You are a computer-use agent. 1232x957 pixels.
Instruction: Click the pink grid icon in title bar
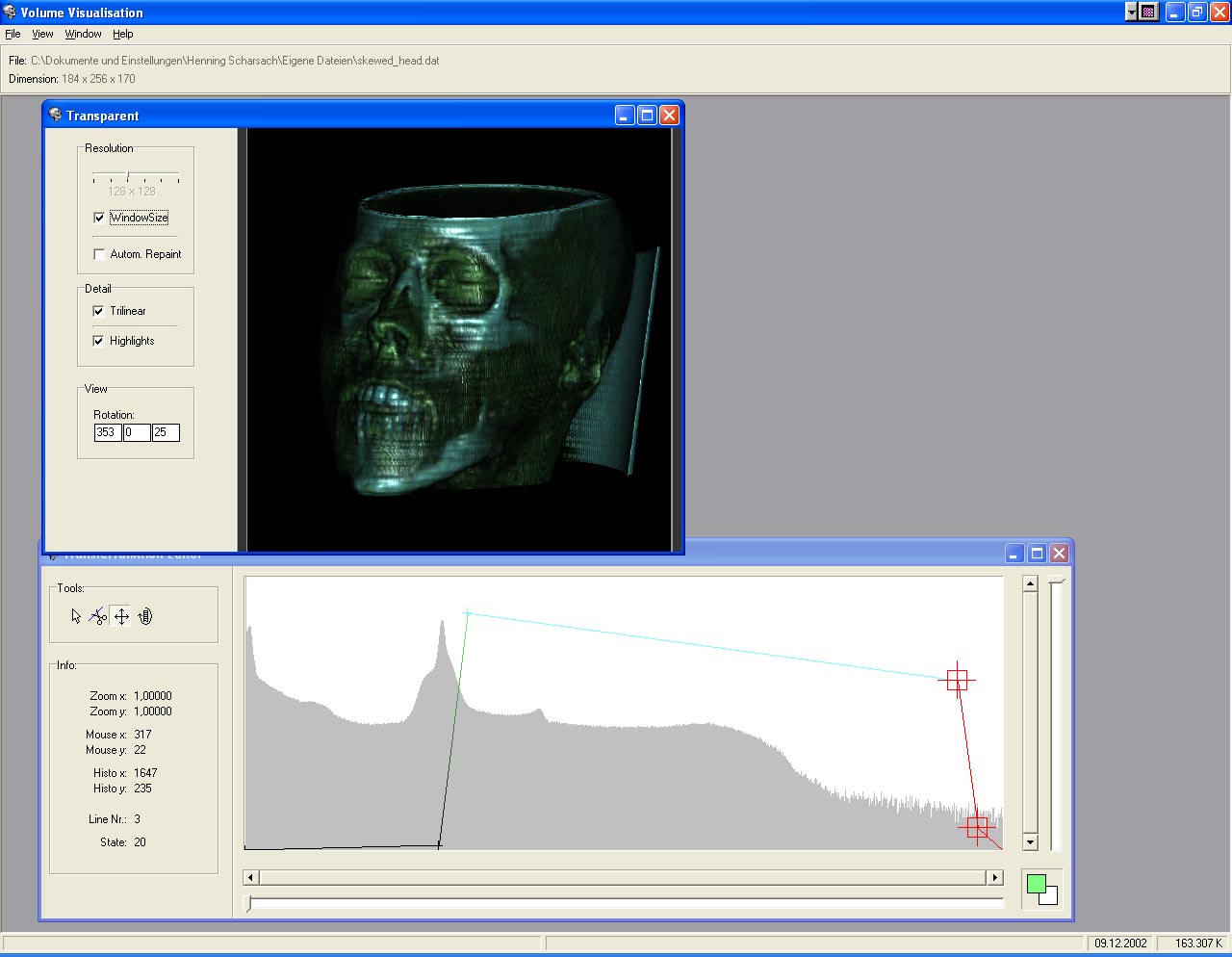click(1148, 13)
